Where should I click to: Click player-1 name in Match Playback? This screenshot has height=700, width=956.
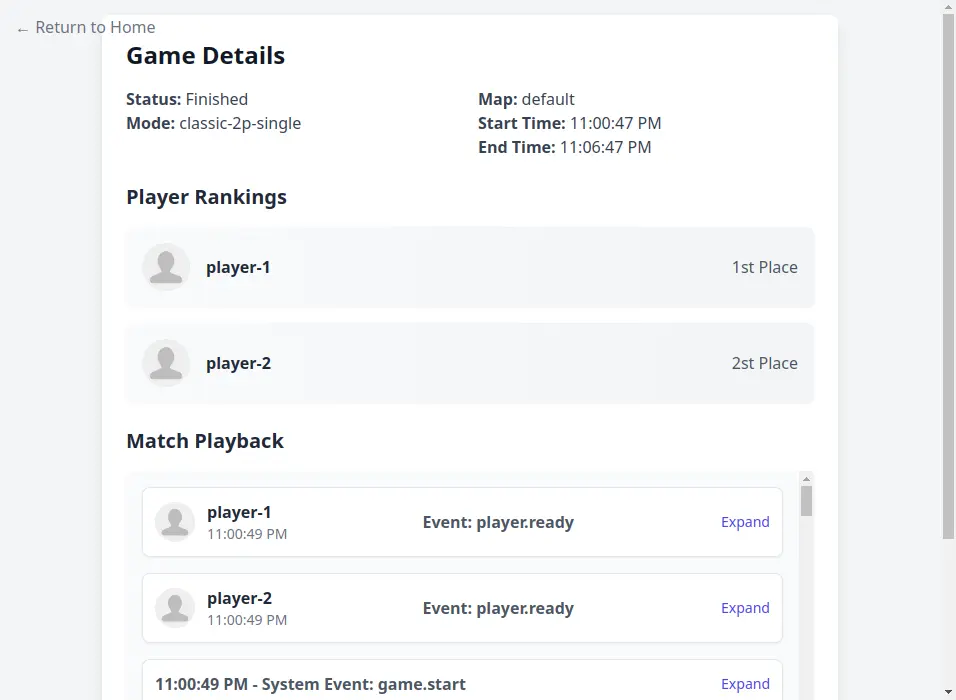(x=239, y=512)
